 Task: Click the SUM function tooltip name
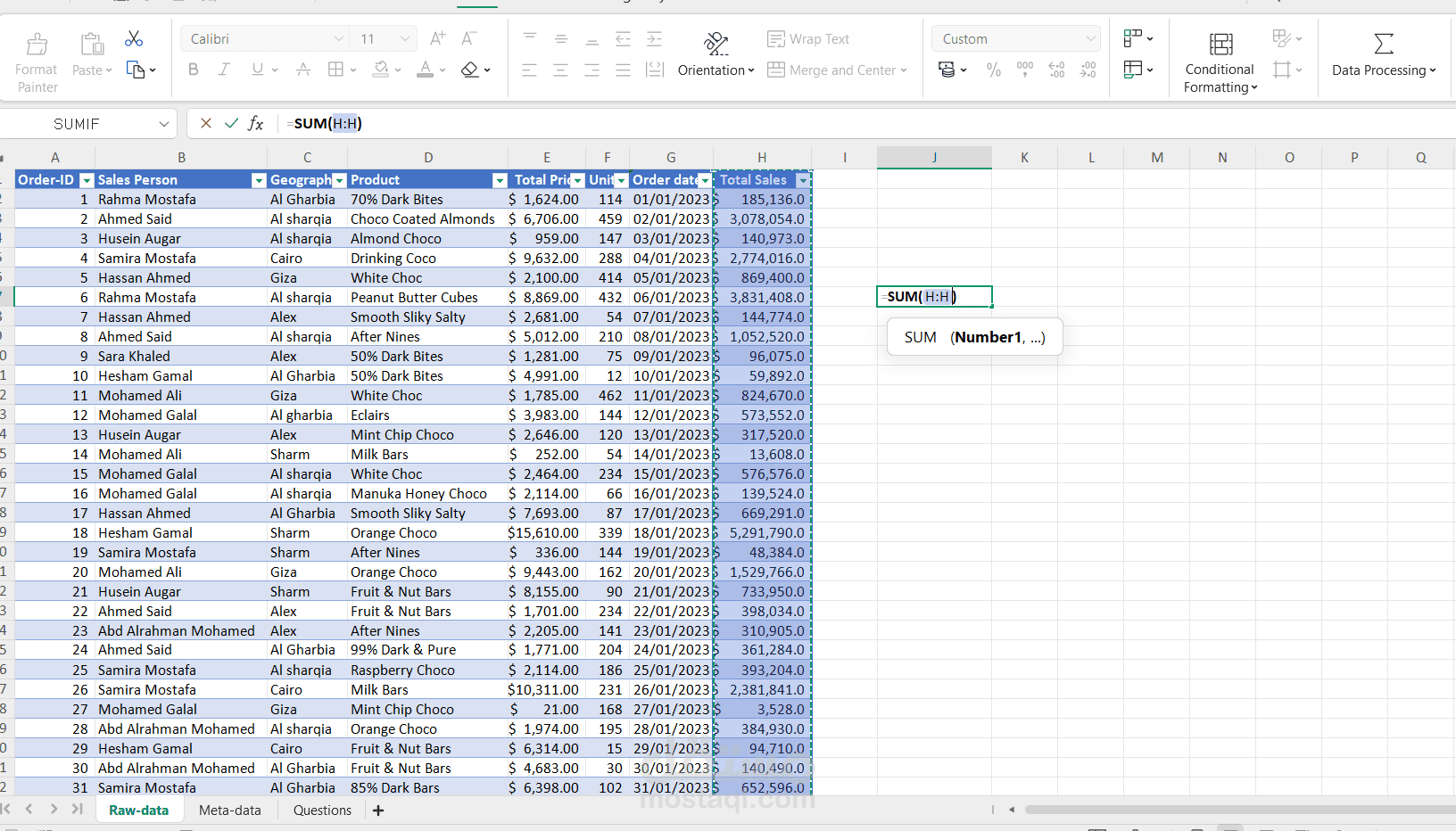[x=920, y=337]
